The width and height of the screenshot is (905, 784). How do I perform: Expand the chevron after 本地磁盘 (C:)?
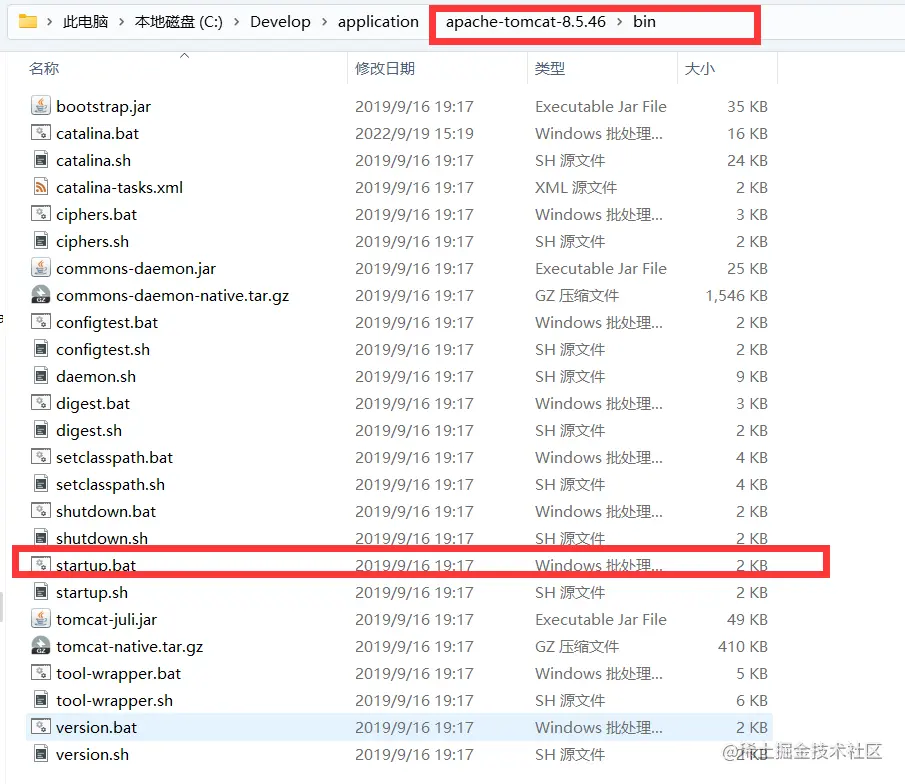coord(237,22)
